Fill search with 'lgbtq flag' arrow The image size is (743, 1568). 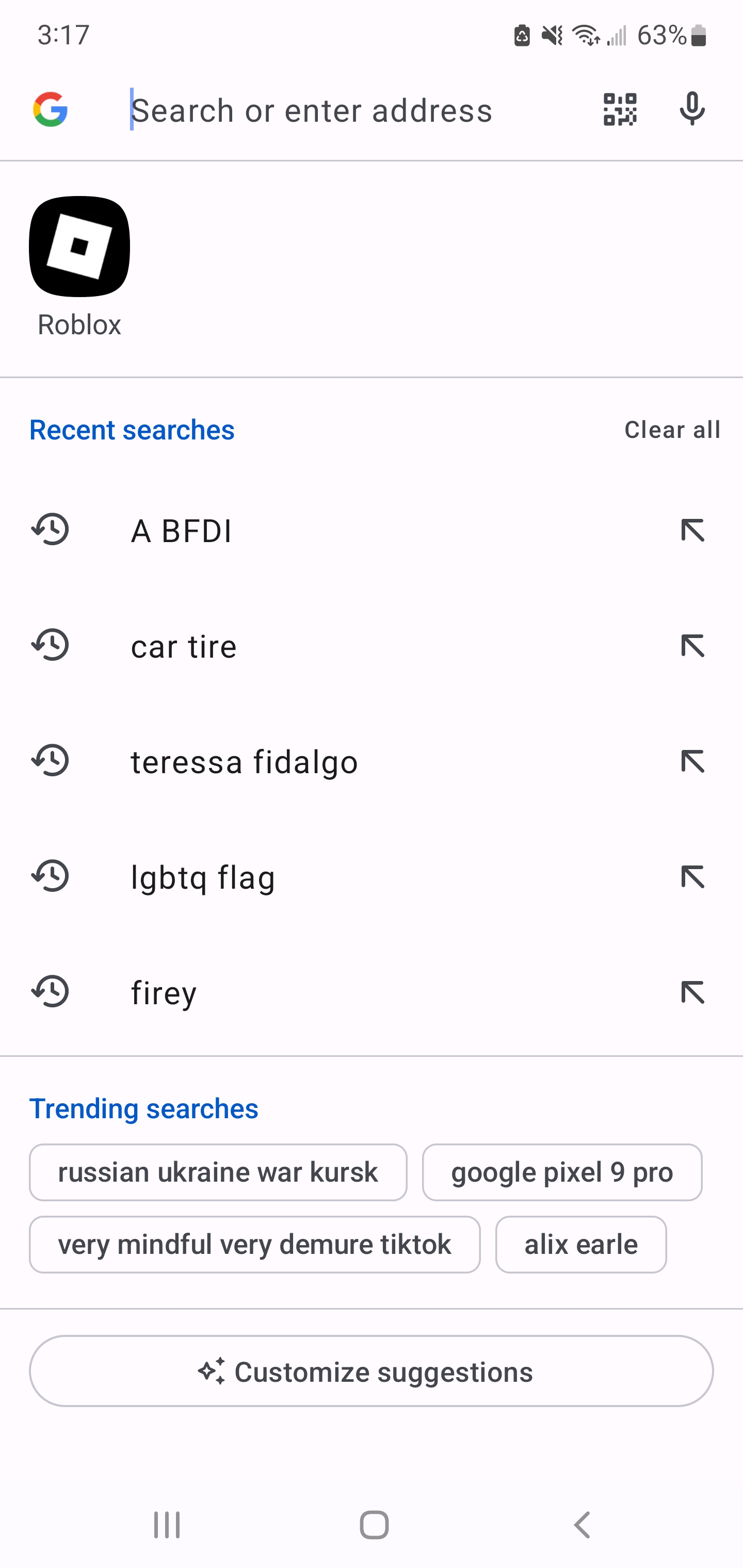tap(692, 877)
